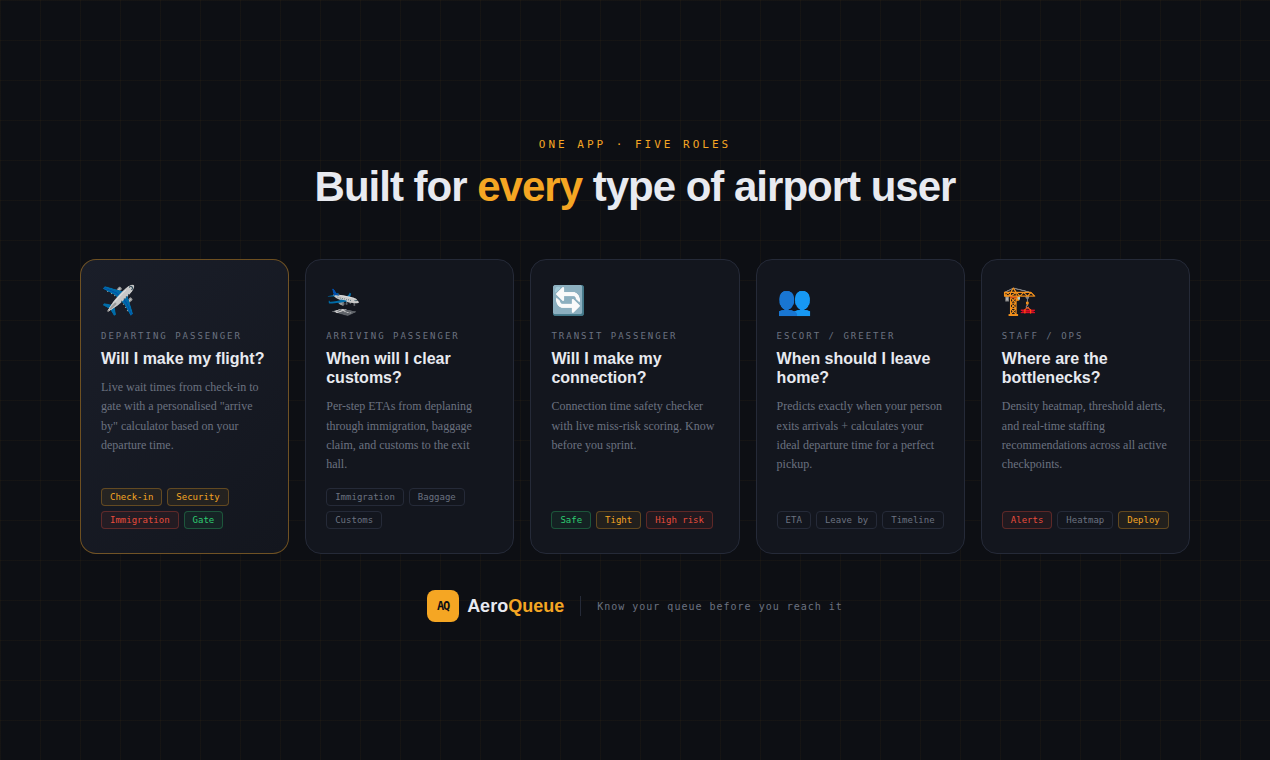Click the 'Built for every type of airport user' headline
The width and height of the screenshot is (1270, 760).
pyautogui.click(x=635, y=187)
